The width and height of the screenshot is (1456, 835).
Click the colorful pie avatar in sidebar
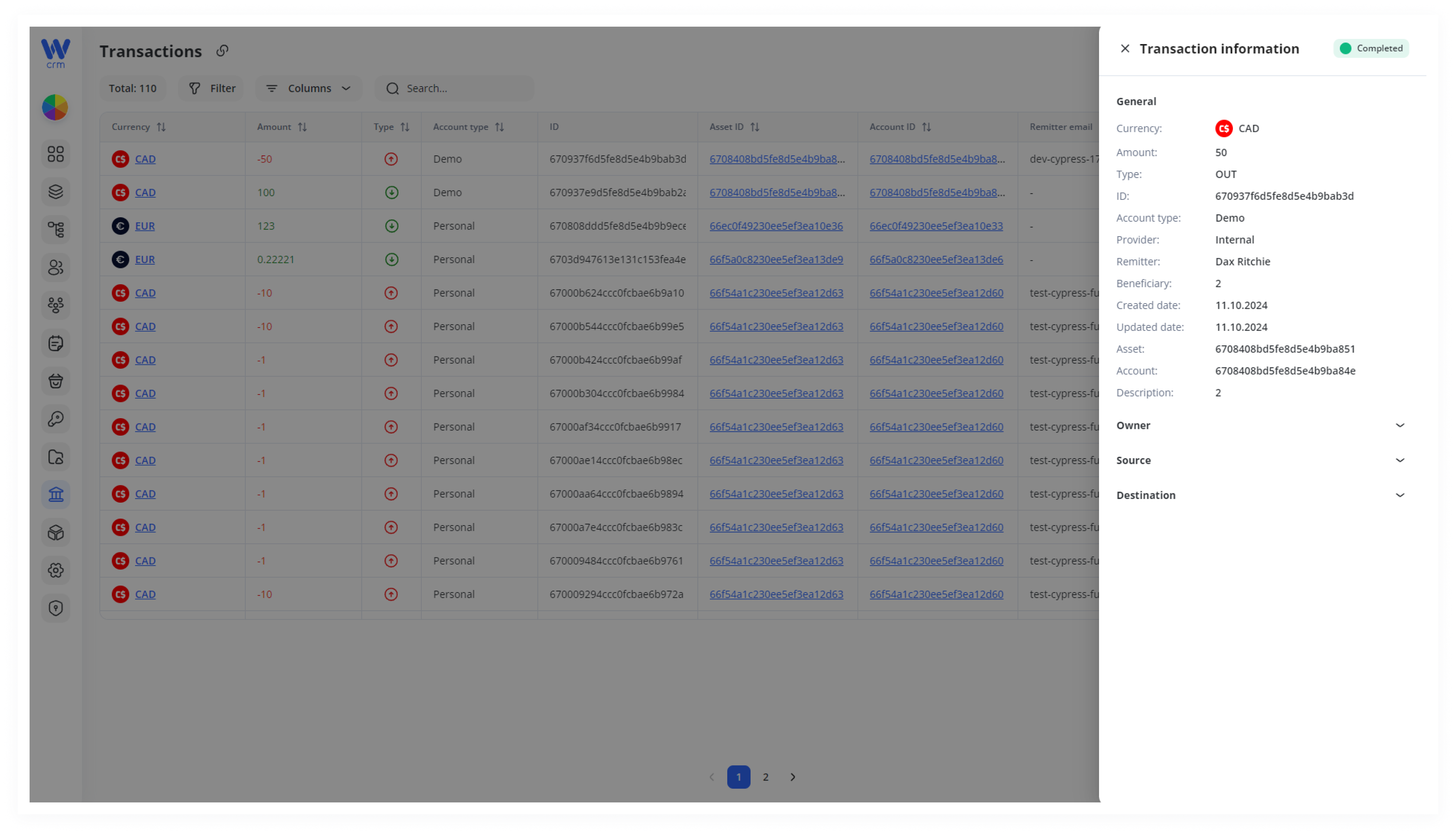coord(55,107)
